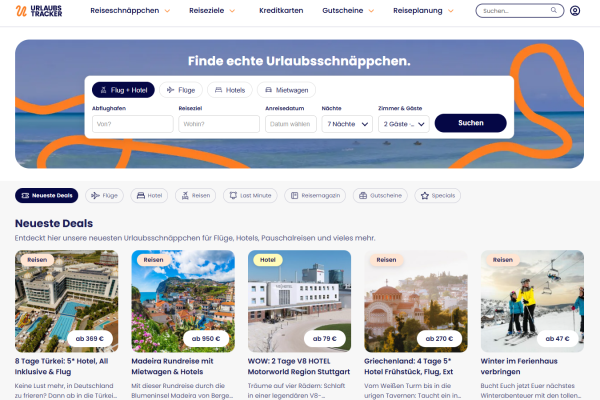Screen dimensions: 600x400
Task: Filter deals by Hotel chip
Action: 149,196
